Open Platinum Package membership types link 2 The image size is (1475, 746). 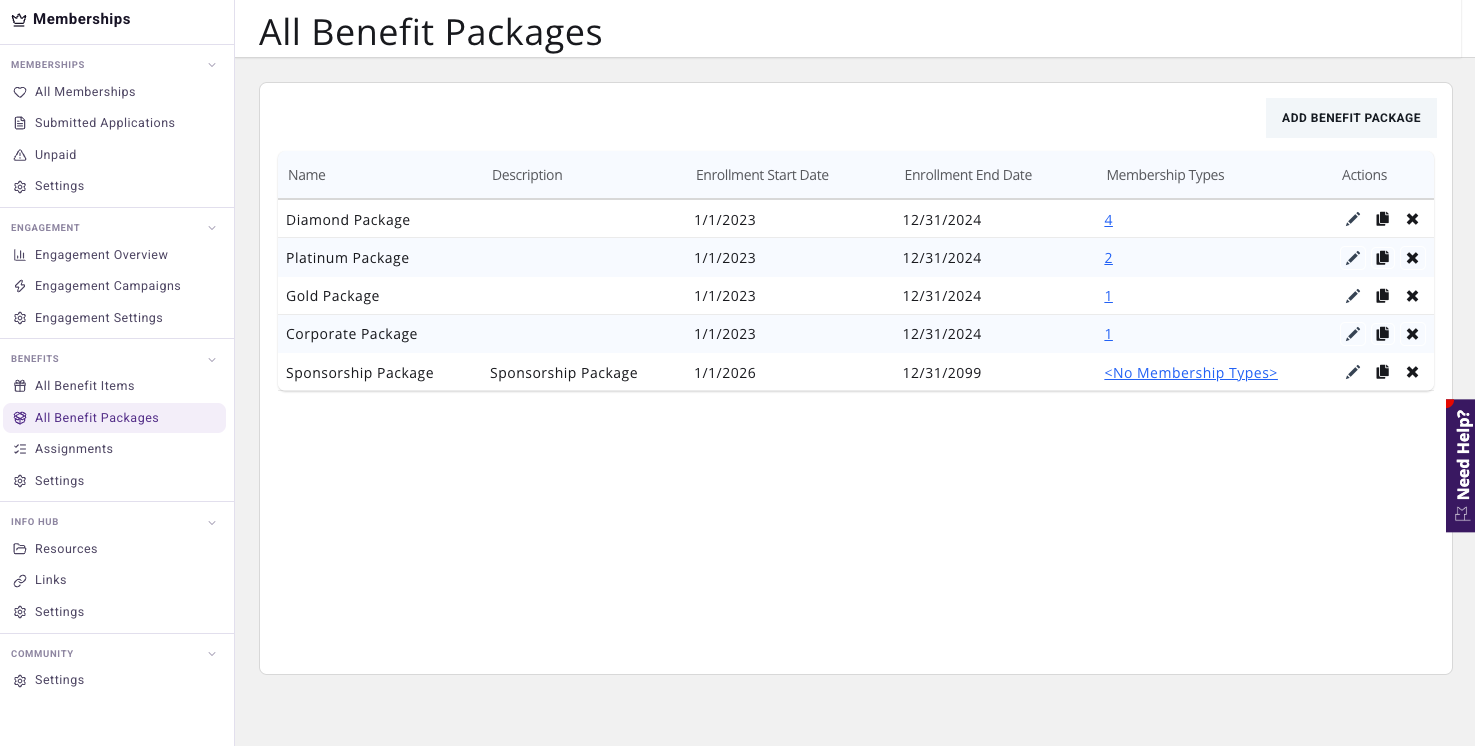tap(1108, 258)
